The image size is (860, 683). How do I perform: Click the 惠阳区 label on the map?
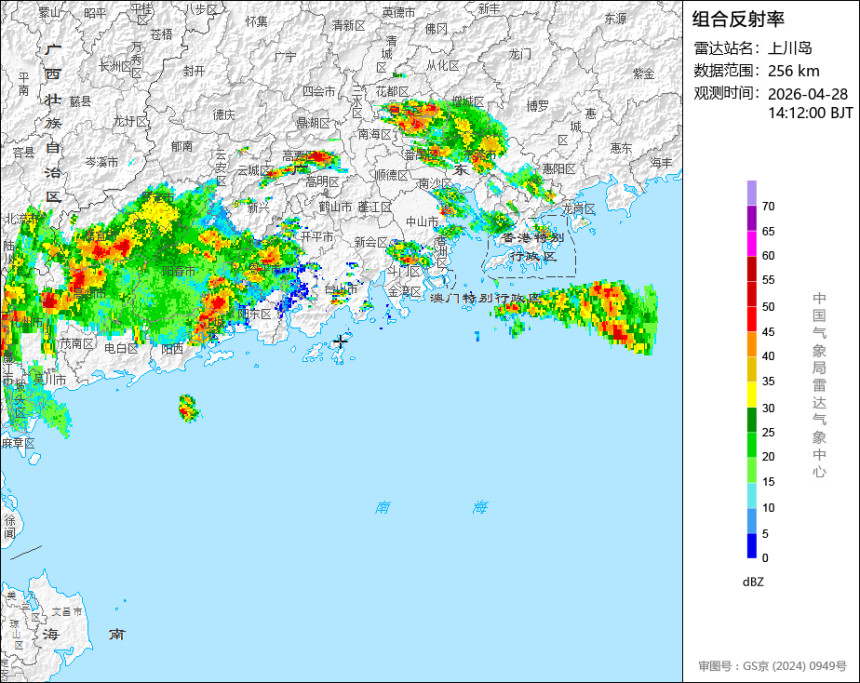(x=559, y=168)
